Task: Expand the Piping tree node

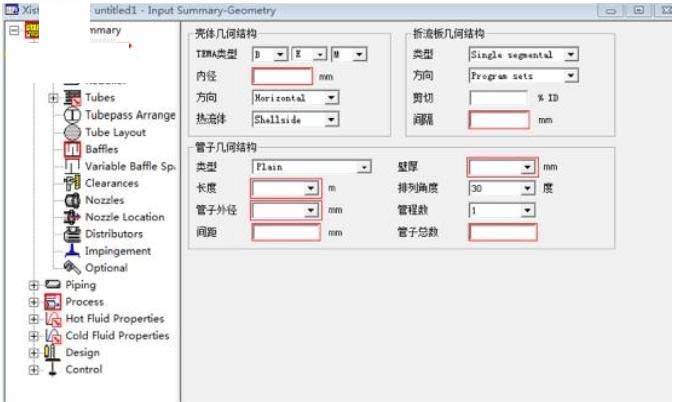Action: [x=33, y=285]
